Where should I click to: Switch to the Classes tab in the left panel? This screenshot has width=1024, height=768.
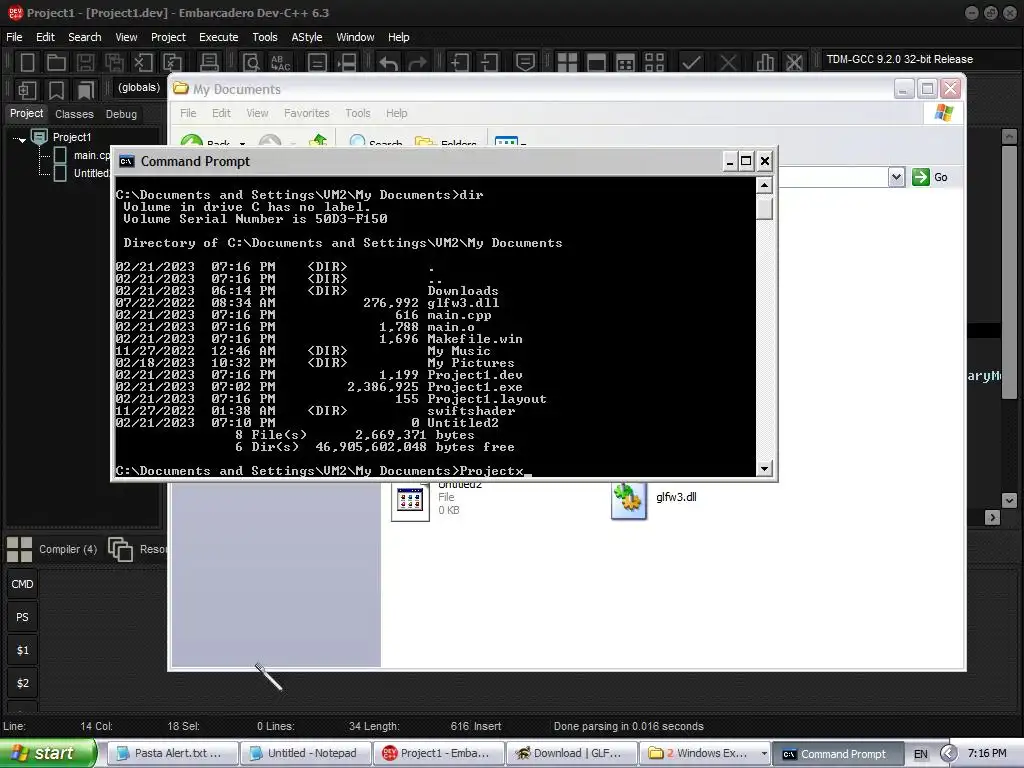tap(74, 114)
